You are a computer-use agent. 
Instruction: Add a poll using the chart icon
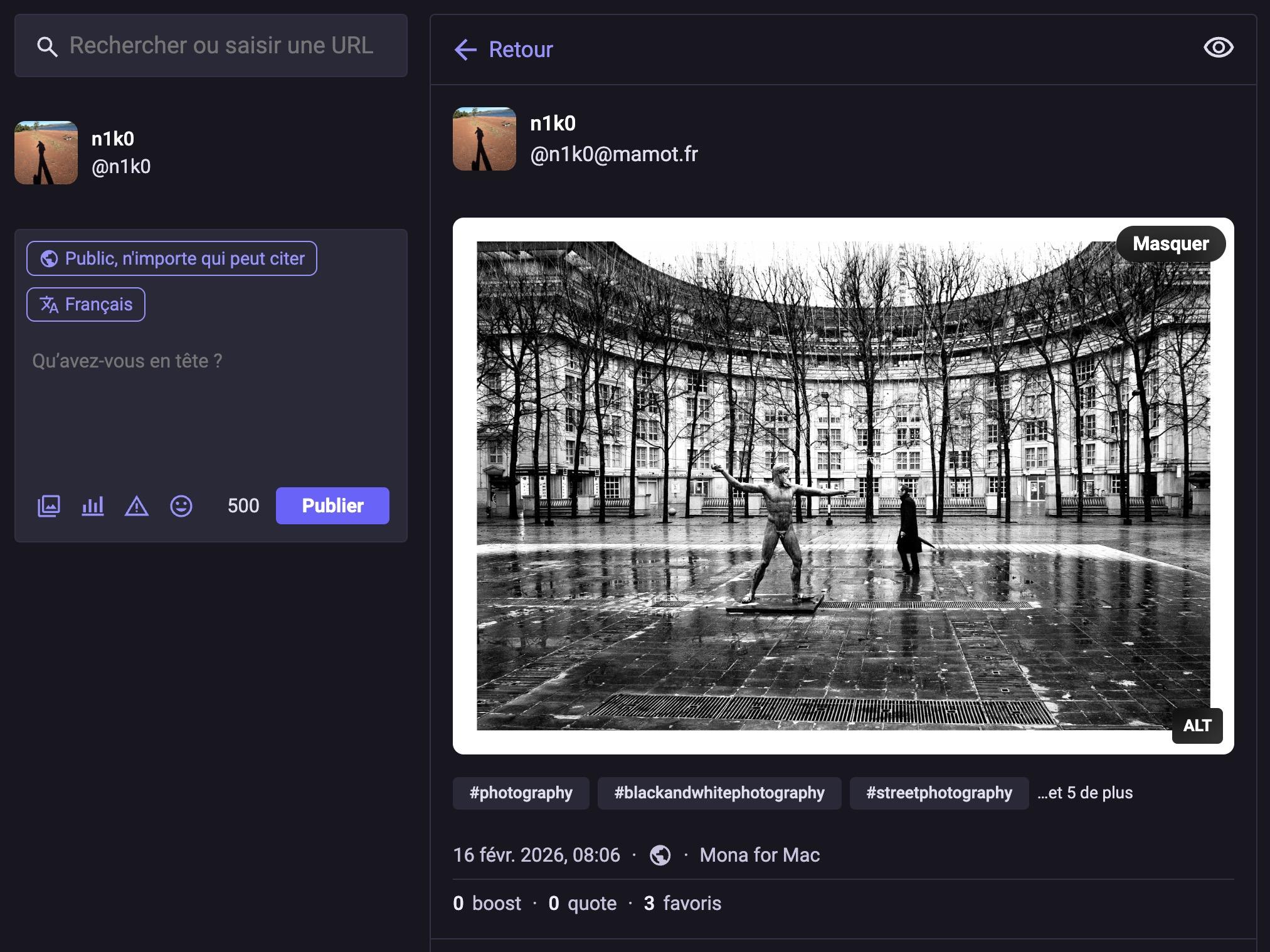click(x=93, y=506)
